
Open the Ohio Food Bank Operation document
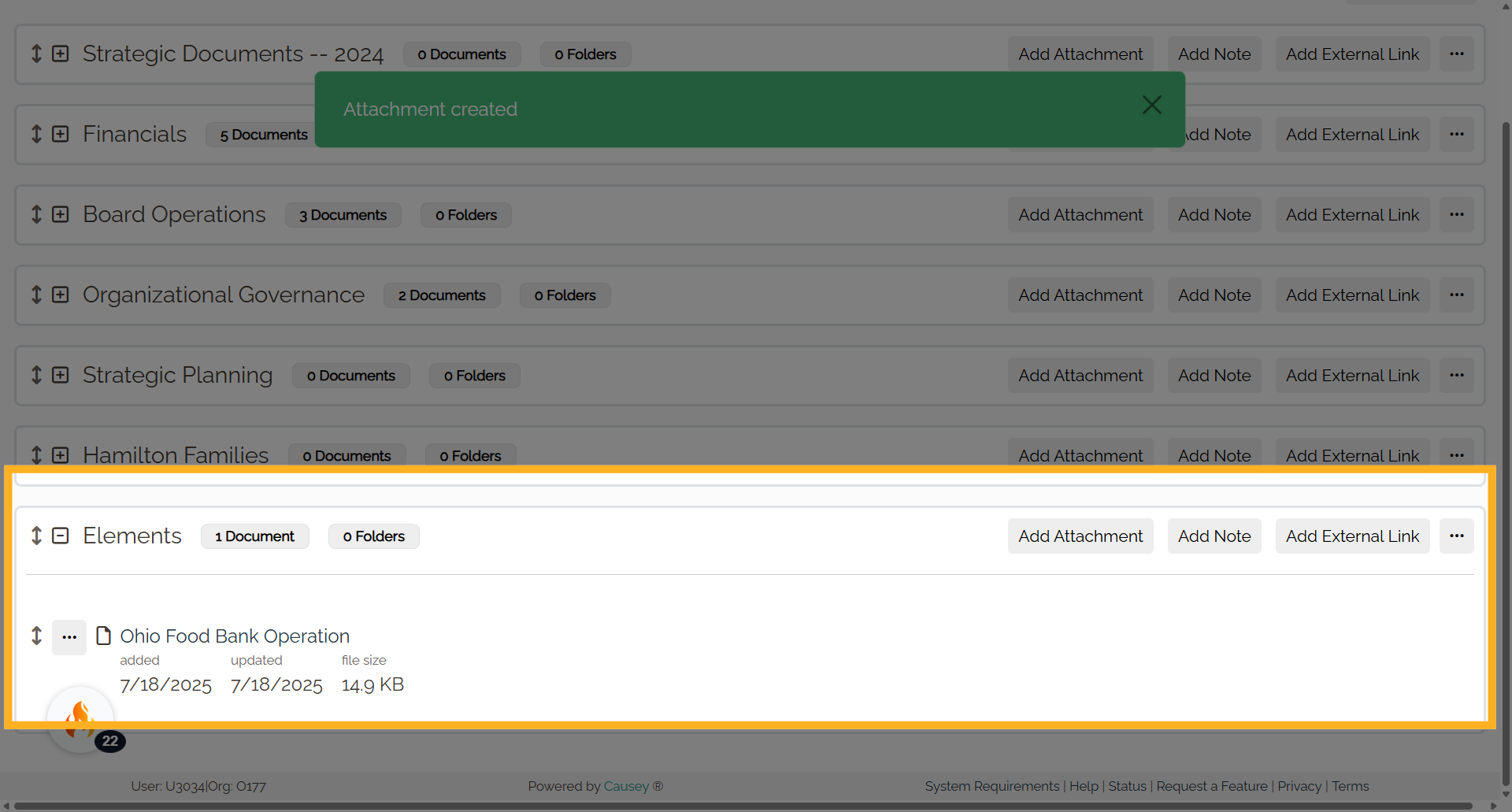click(x=235, y=636)
